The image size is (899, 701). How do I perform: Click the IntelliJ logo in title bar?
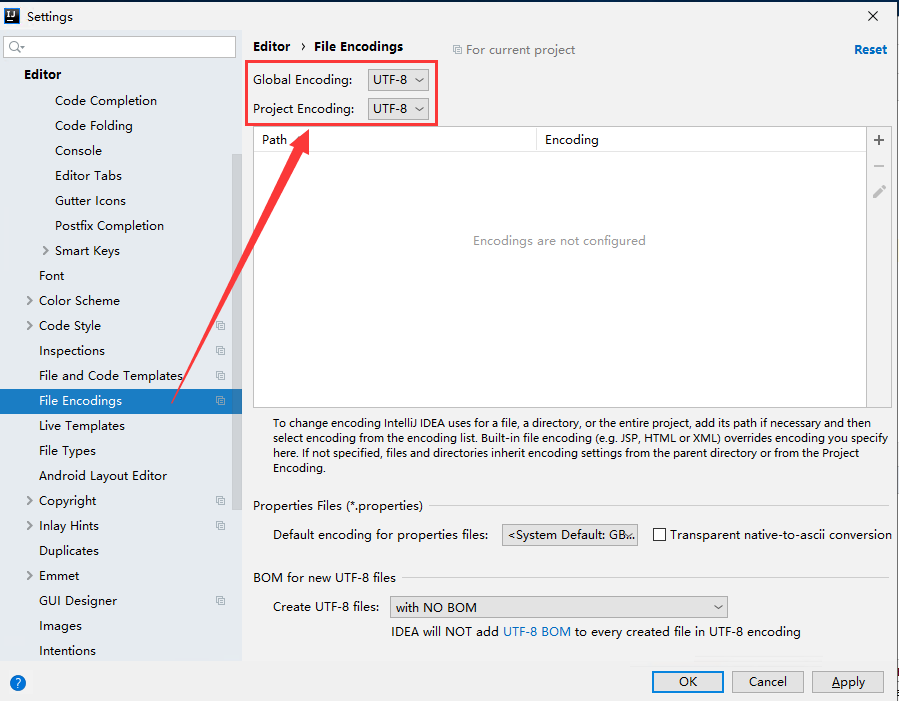12,16
